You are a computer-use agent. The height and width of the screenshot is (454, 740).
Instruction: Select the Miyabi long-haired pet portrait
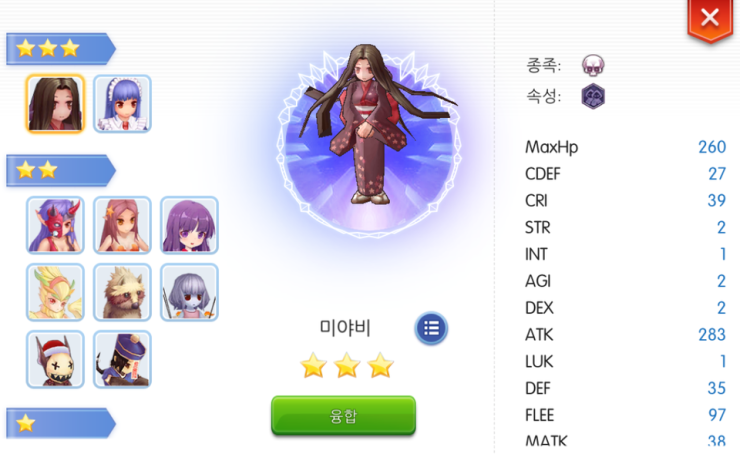(55, 104)
